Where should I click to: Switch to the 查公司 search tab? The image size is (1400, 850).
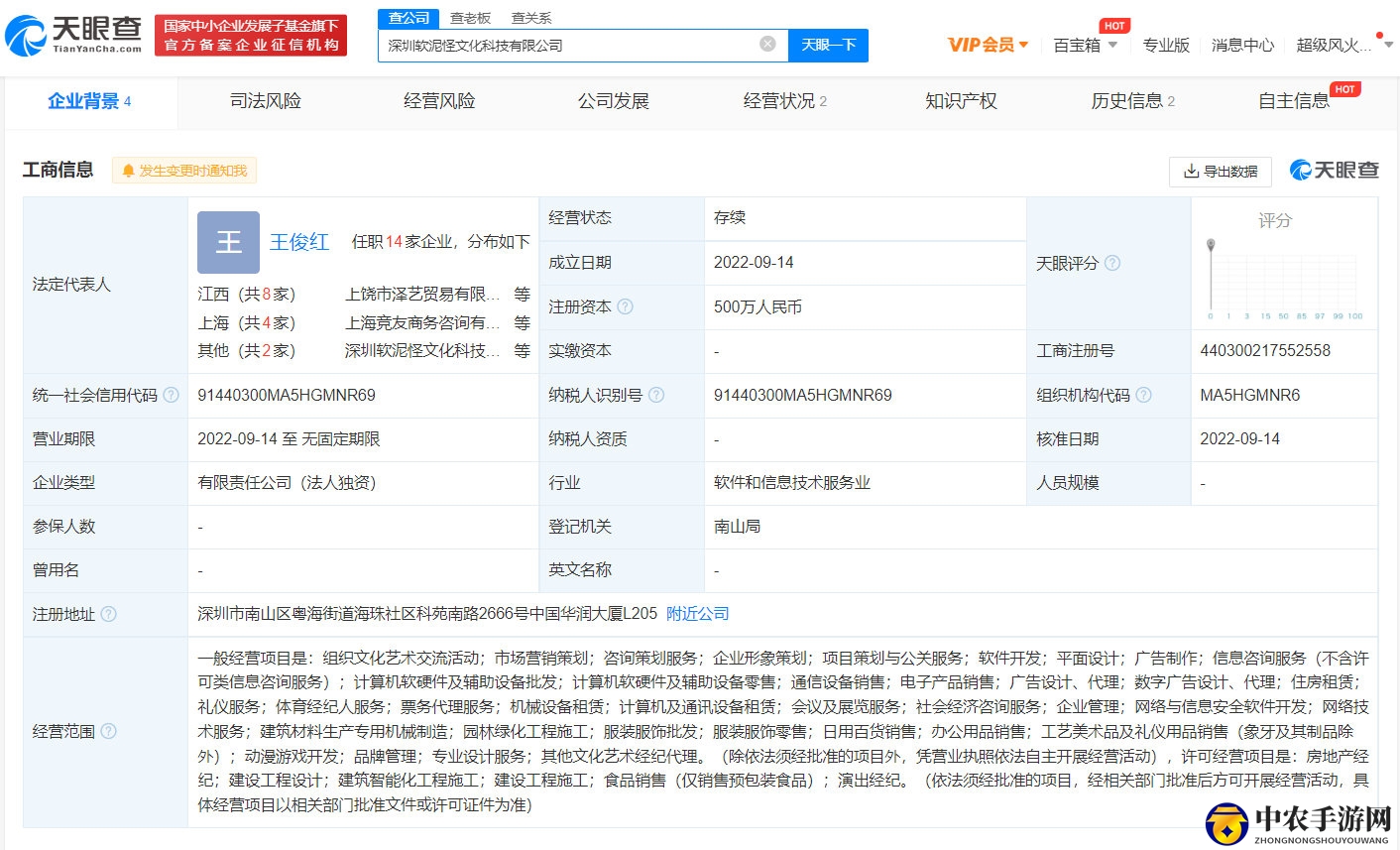pos(408,18)
